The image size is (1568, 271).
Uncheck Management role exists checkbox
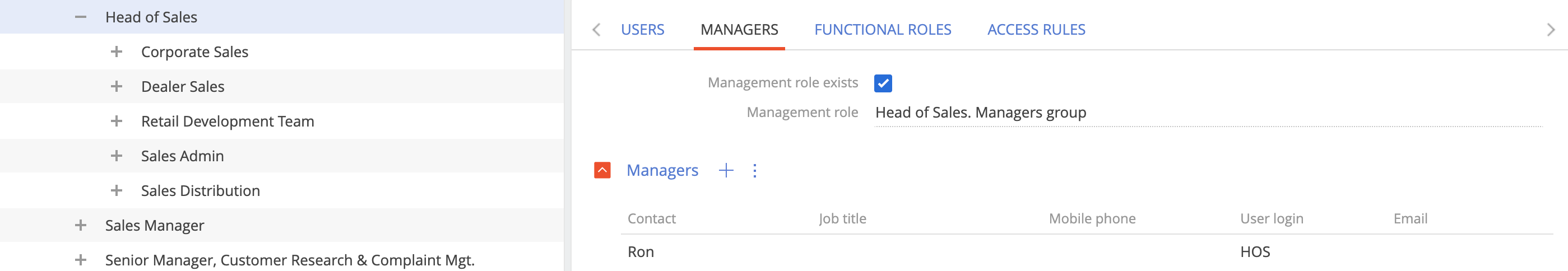click(x=883, y=83)
